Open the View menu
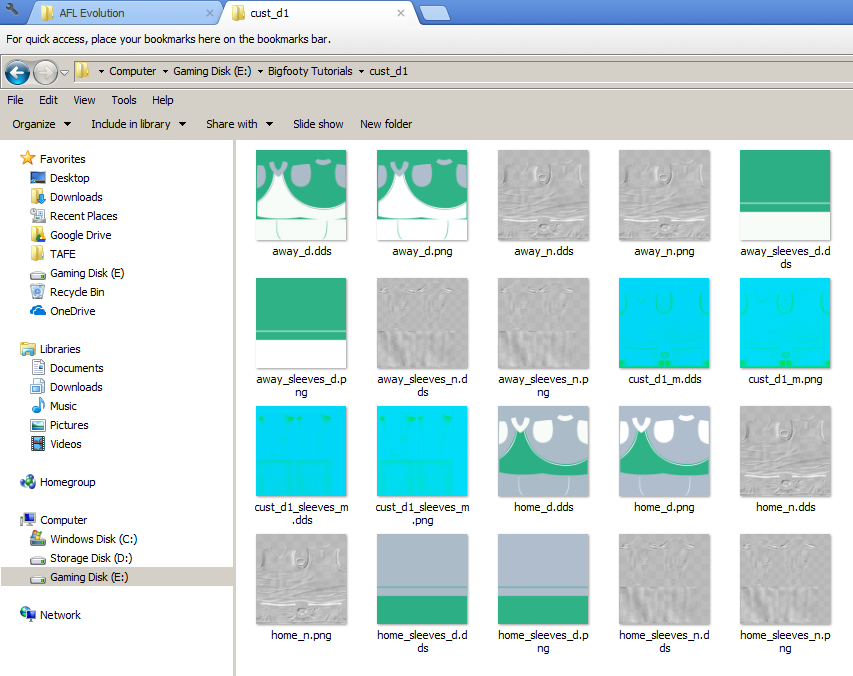Screen dimensions: 853x676 pyautogui.click(x=84, y=100)
